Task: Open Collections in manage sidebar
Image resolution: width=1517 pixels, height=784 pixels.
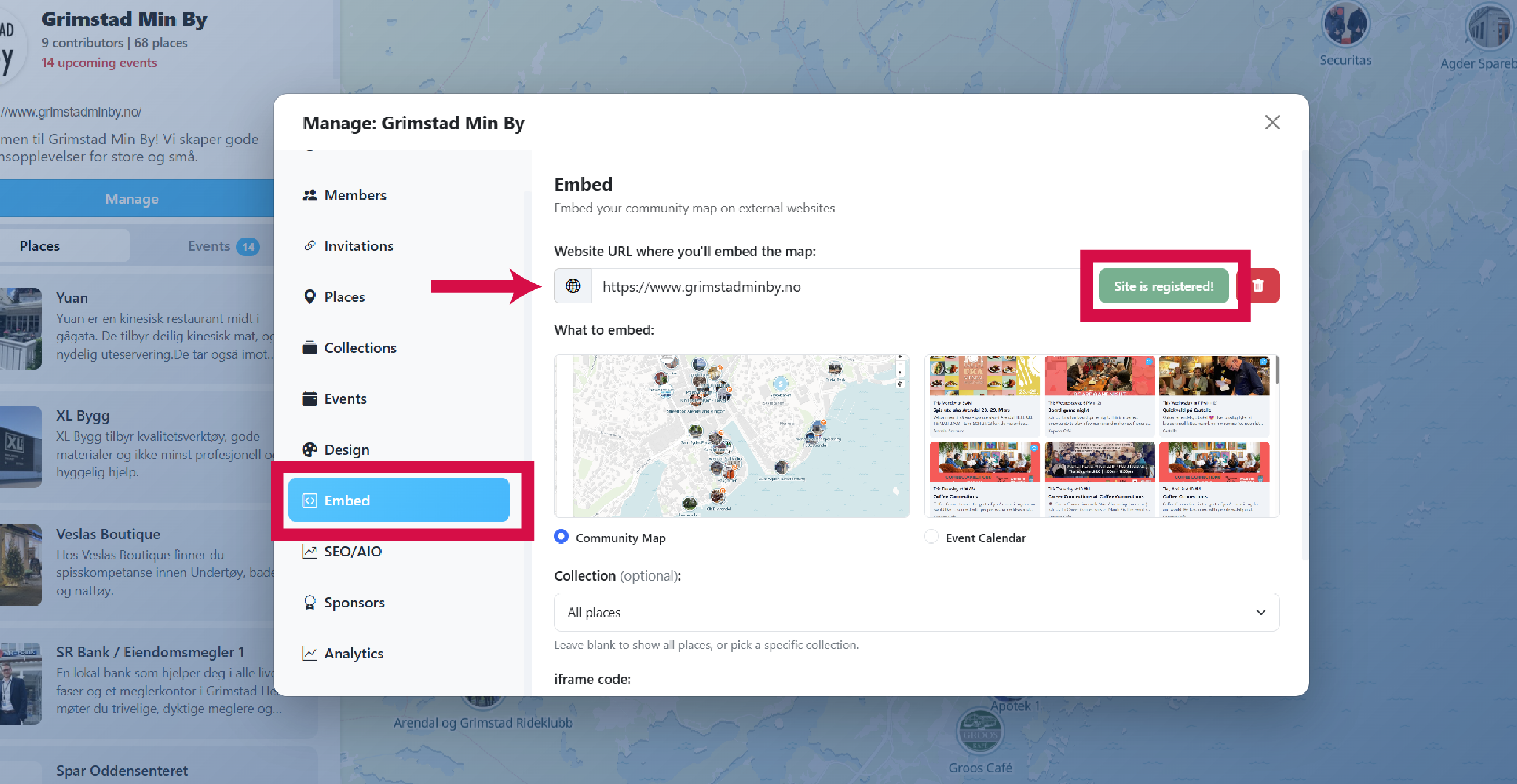Action: pyautogui.click(x=399, y=348)
